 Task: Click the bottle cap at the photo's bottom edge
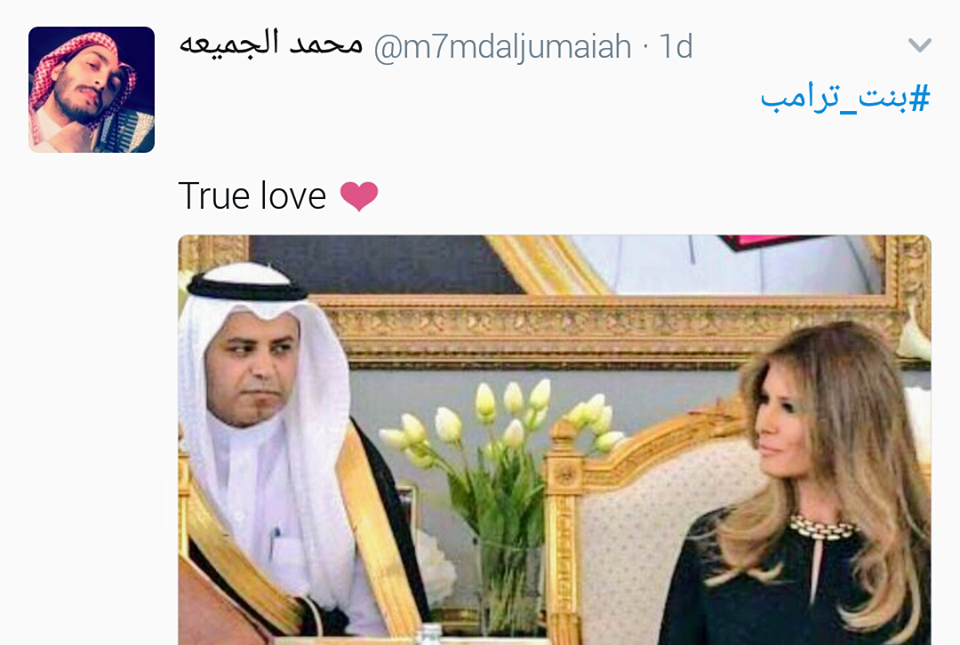[x=430, y=635]
